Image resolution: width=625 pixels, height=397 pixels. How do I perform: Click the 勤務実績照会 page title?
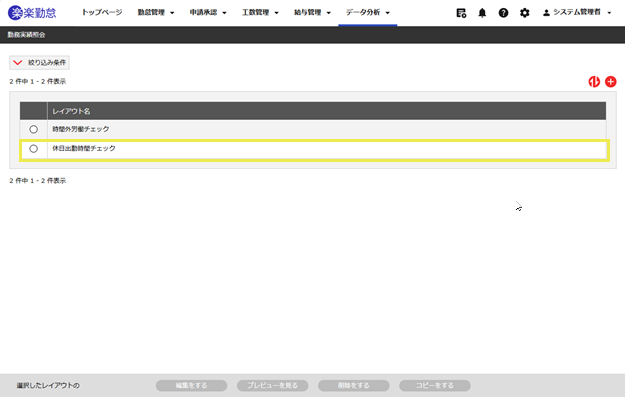[x=26, y=35]
